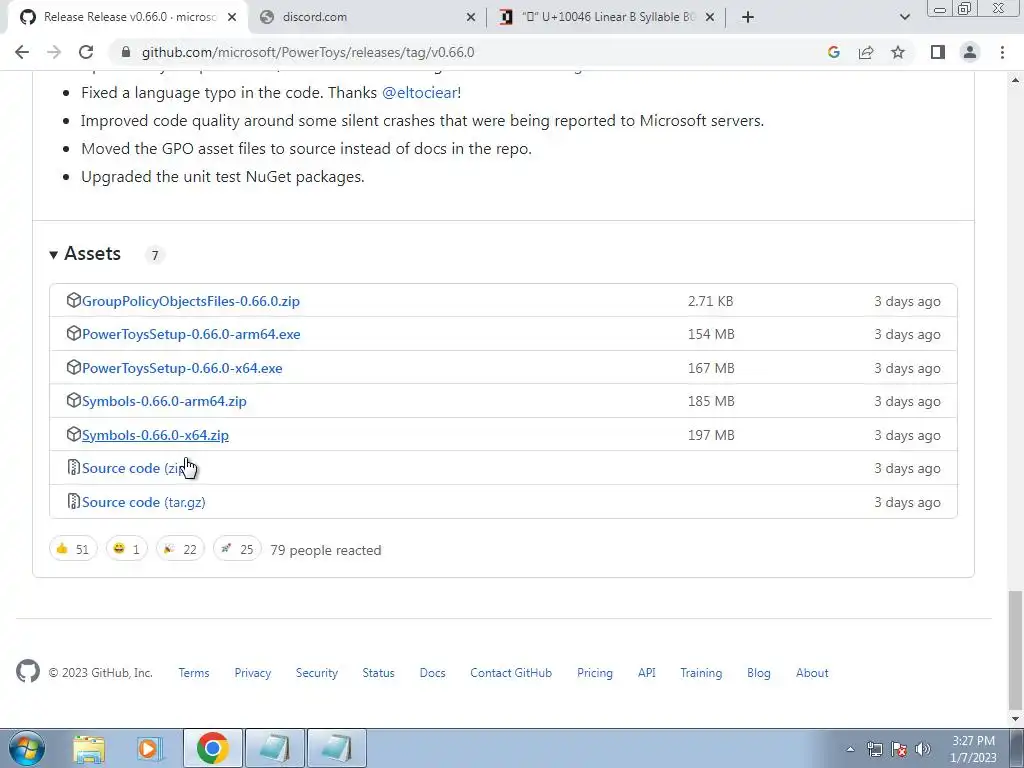
Task: Click package icon beside PowerToysSetup x64 exe
Action: [73, 368]
